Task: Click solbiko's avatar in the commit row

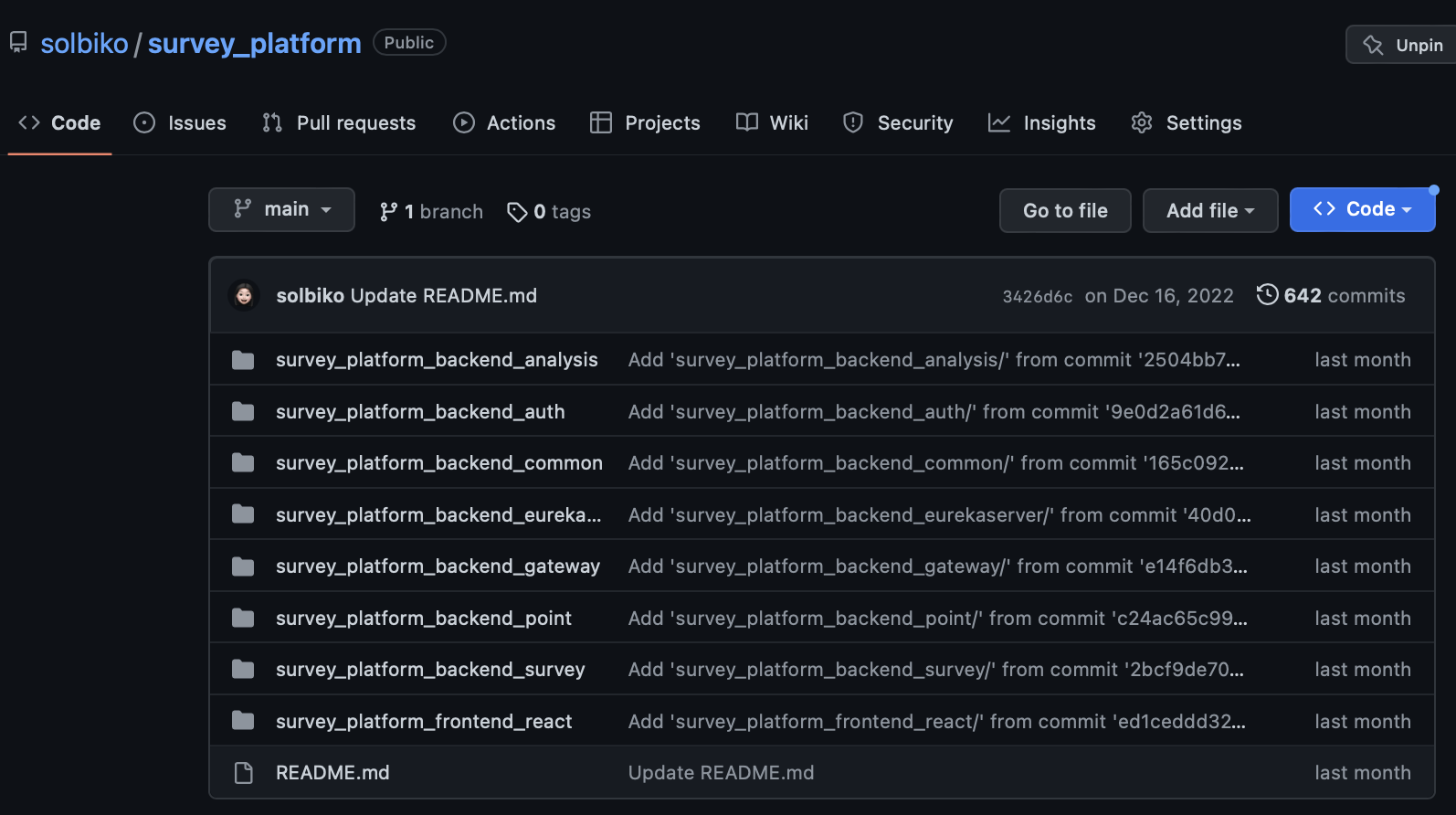Action: click(x=244, y=295)
